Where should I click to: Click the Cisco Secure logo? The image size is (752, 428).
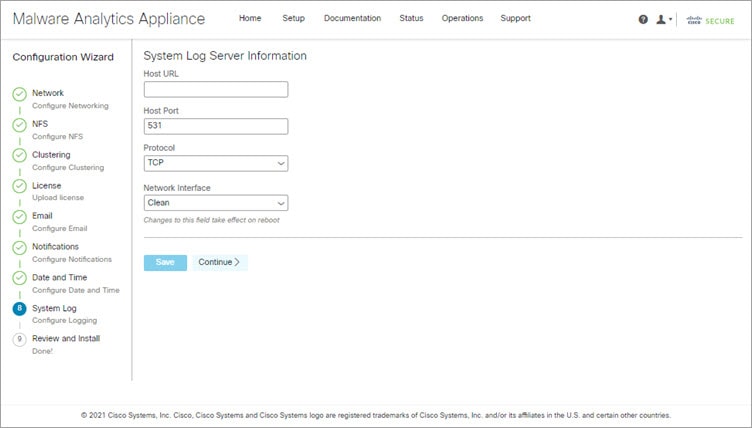click(x=710, y=21)
